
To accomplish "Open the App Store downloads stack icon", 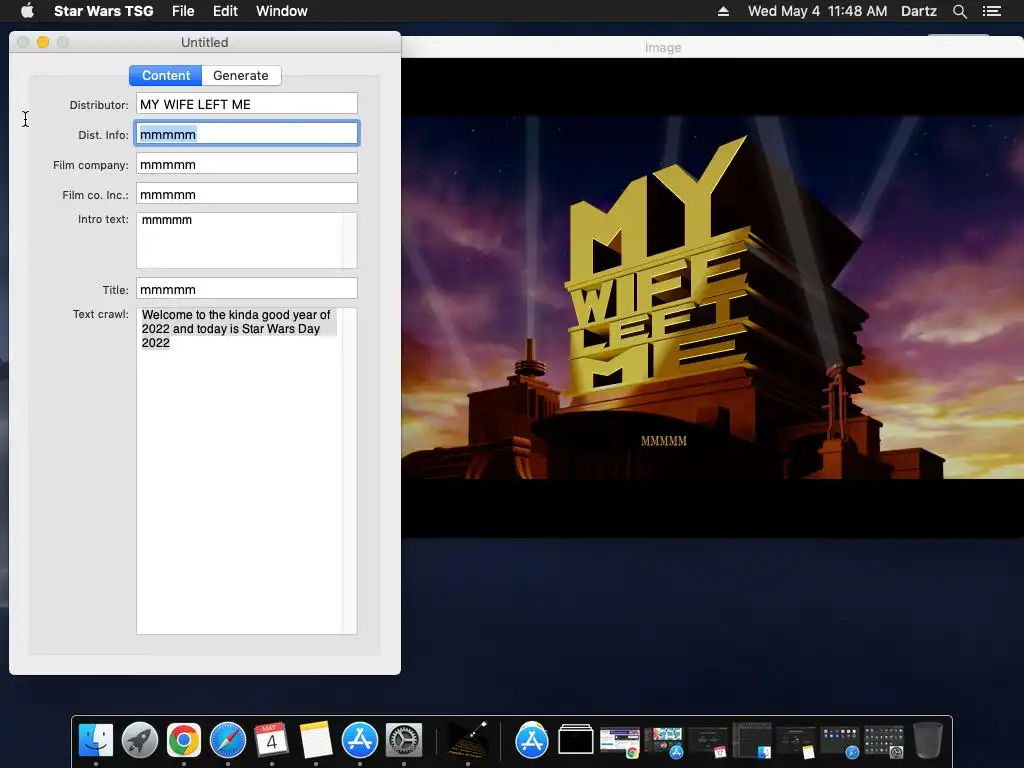I will [532, 740].
